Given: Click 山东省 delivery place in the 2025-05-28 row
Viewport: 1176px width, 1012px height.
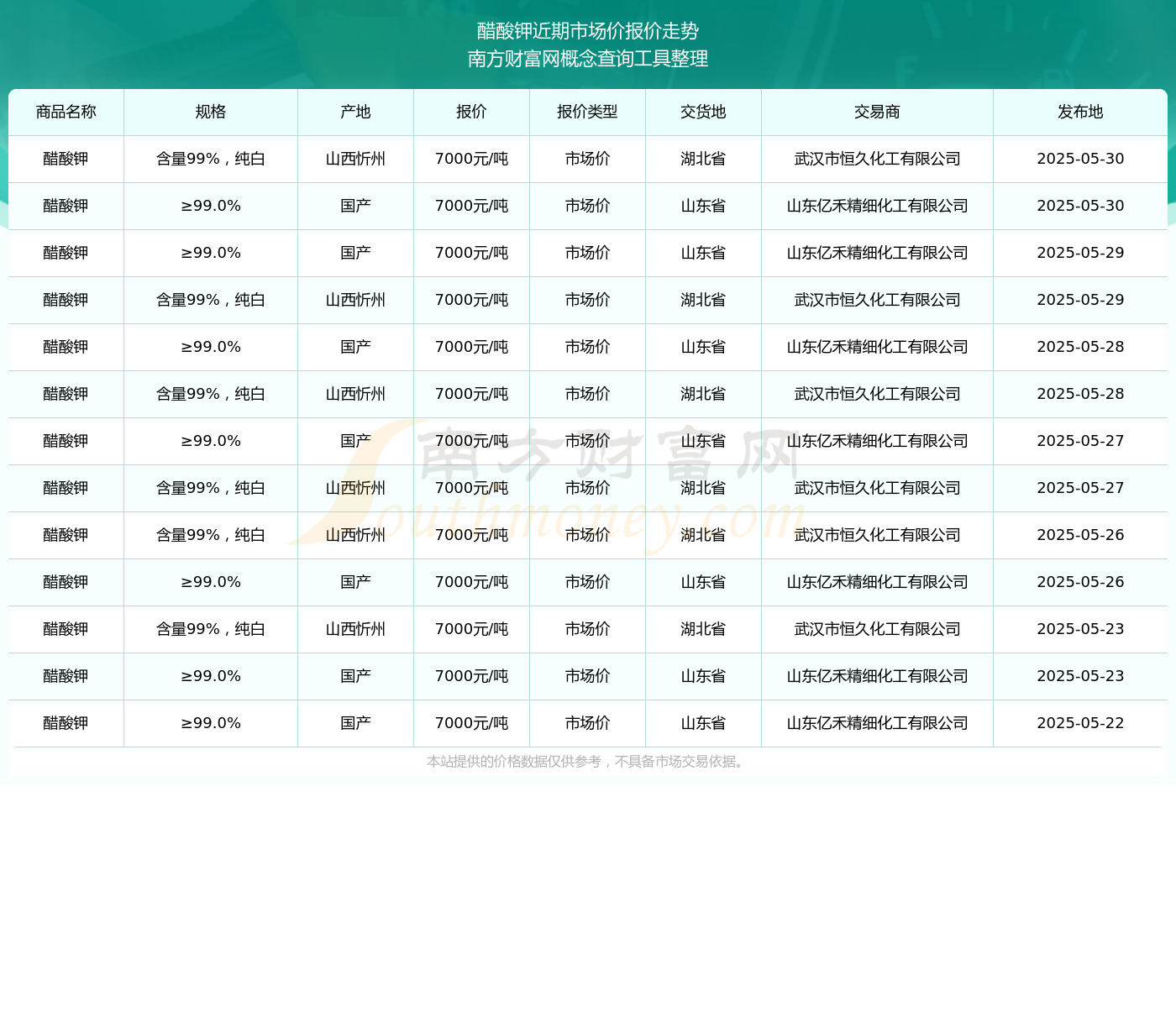Looking at the screenshot, I should [704, 347].
